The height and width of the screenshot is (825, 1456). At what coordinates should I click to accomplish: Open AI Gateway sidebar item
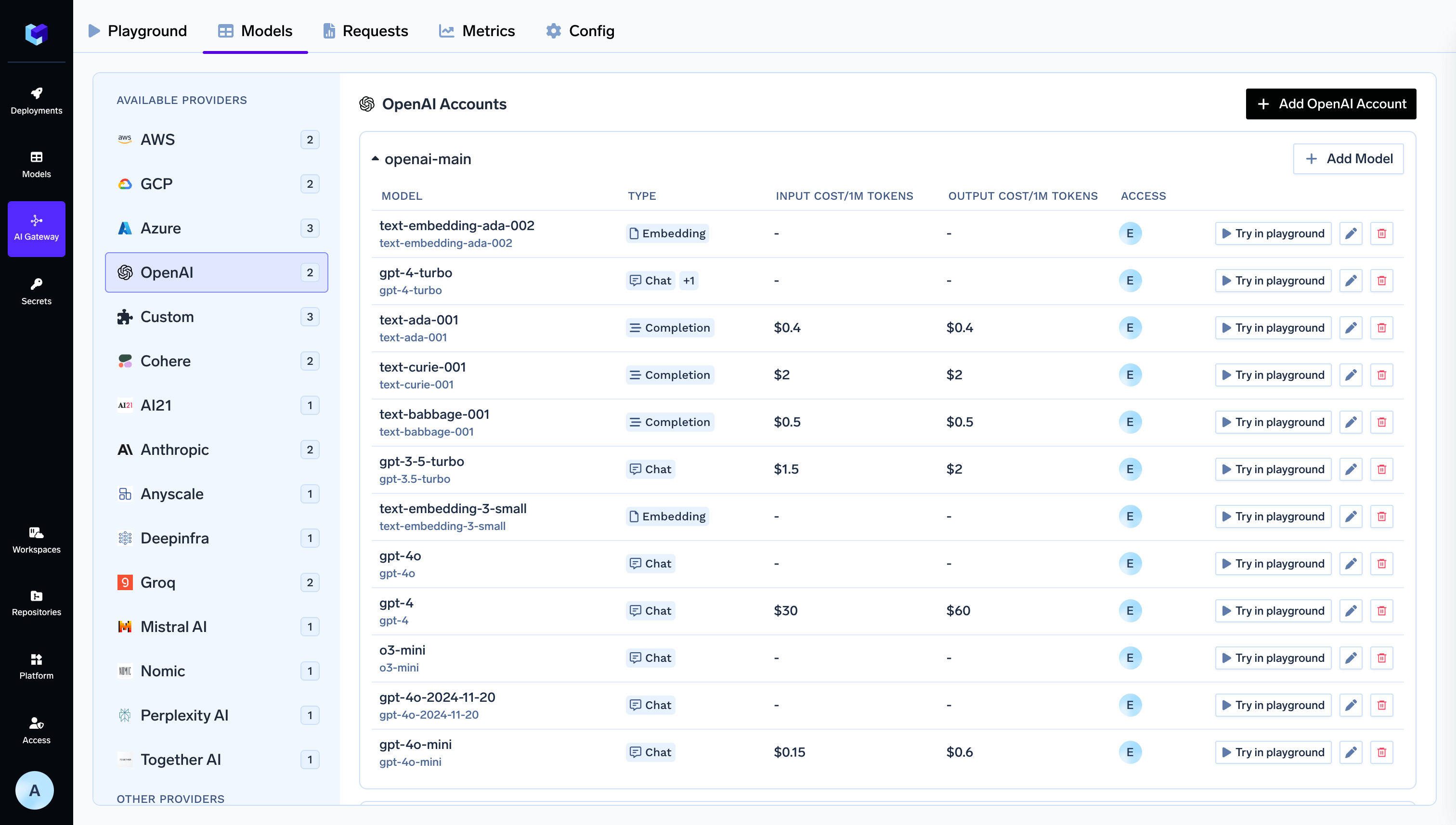(x=36, y=229)
